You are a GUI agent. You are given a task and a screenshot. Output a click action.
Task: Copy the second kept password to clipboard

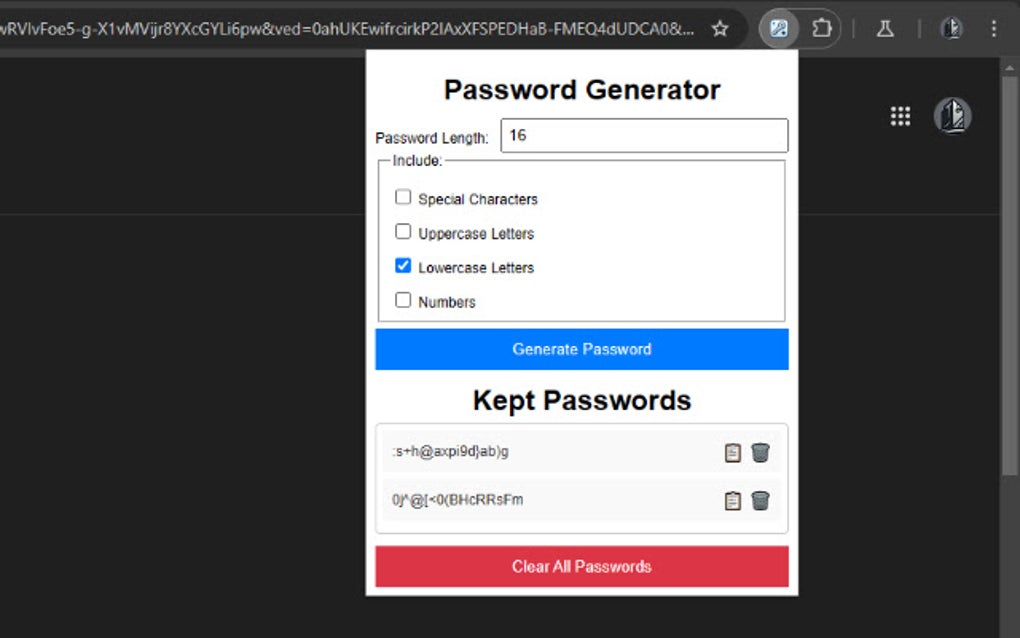pos(733,501)
